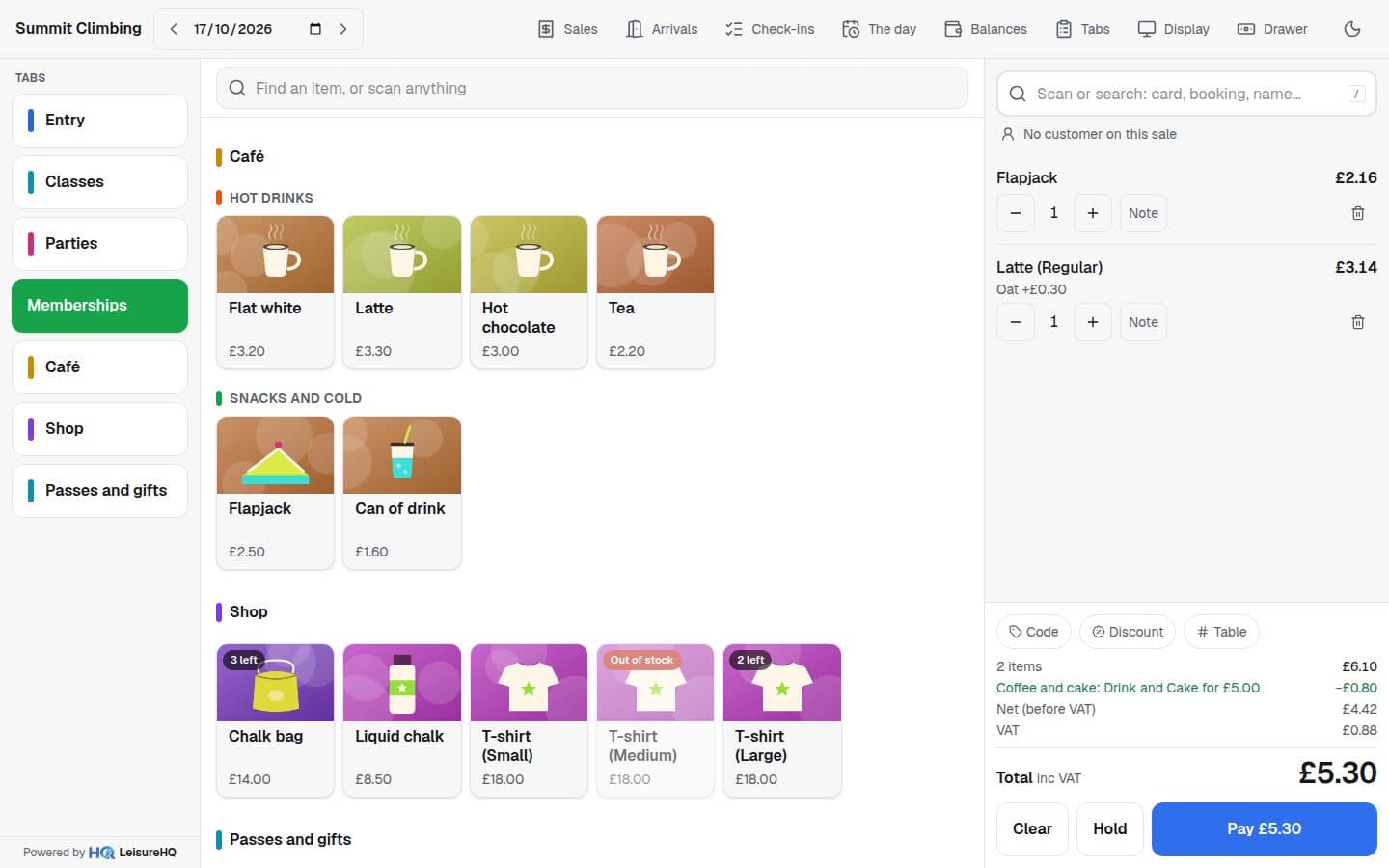Screen dimensions: 1389x868
Task: Go to previous day arrow
Action: [x=174, y=29]
